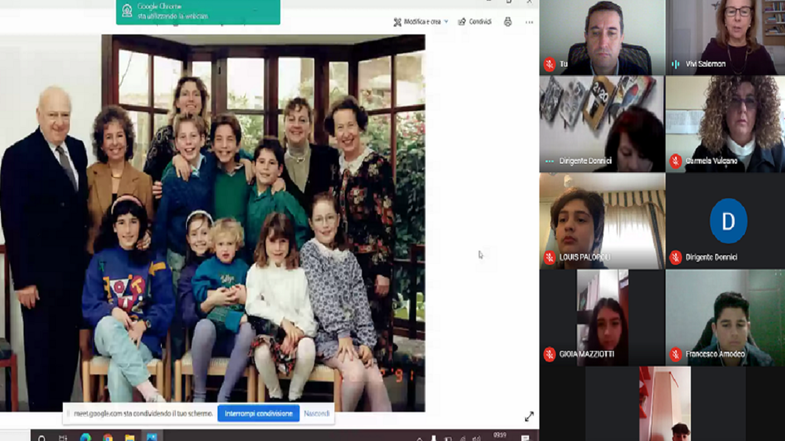Select Carmela Vulcano's video tile
The width and height of the screenshot is (785, 441).
[x=725, y=124]
